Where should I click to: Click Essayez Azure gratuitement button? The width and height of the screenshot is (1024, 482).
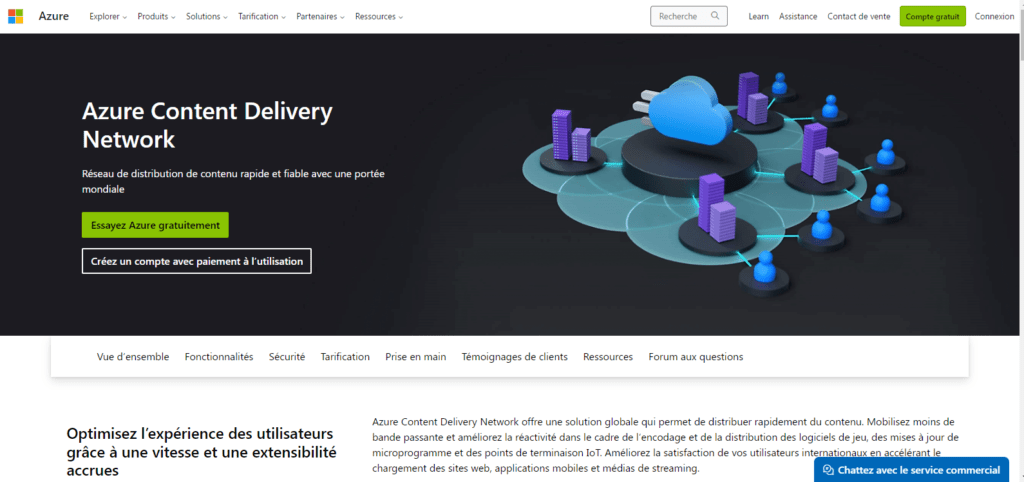tap(155, 225)
